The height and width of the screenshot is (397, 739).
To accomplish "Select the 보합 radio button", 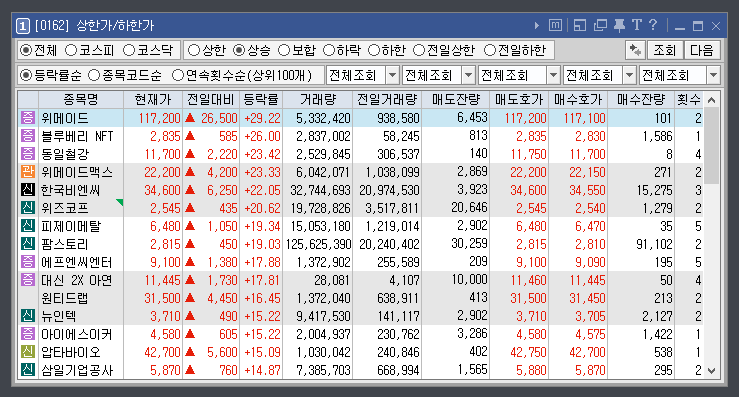I will (284, 50).
